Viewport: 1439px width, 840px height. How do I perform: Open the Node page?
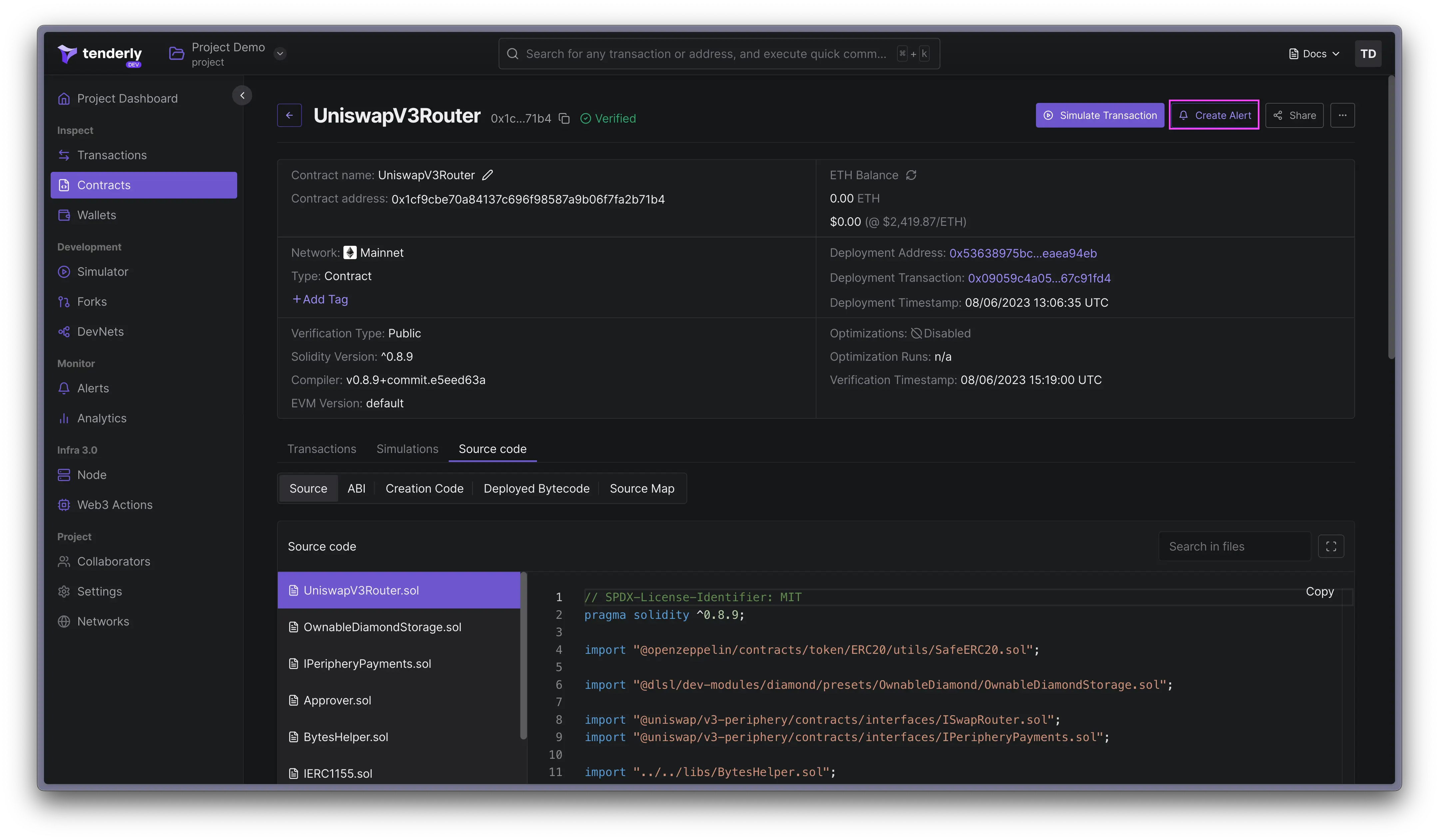coord(144,475)
